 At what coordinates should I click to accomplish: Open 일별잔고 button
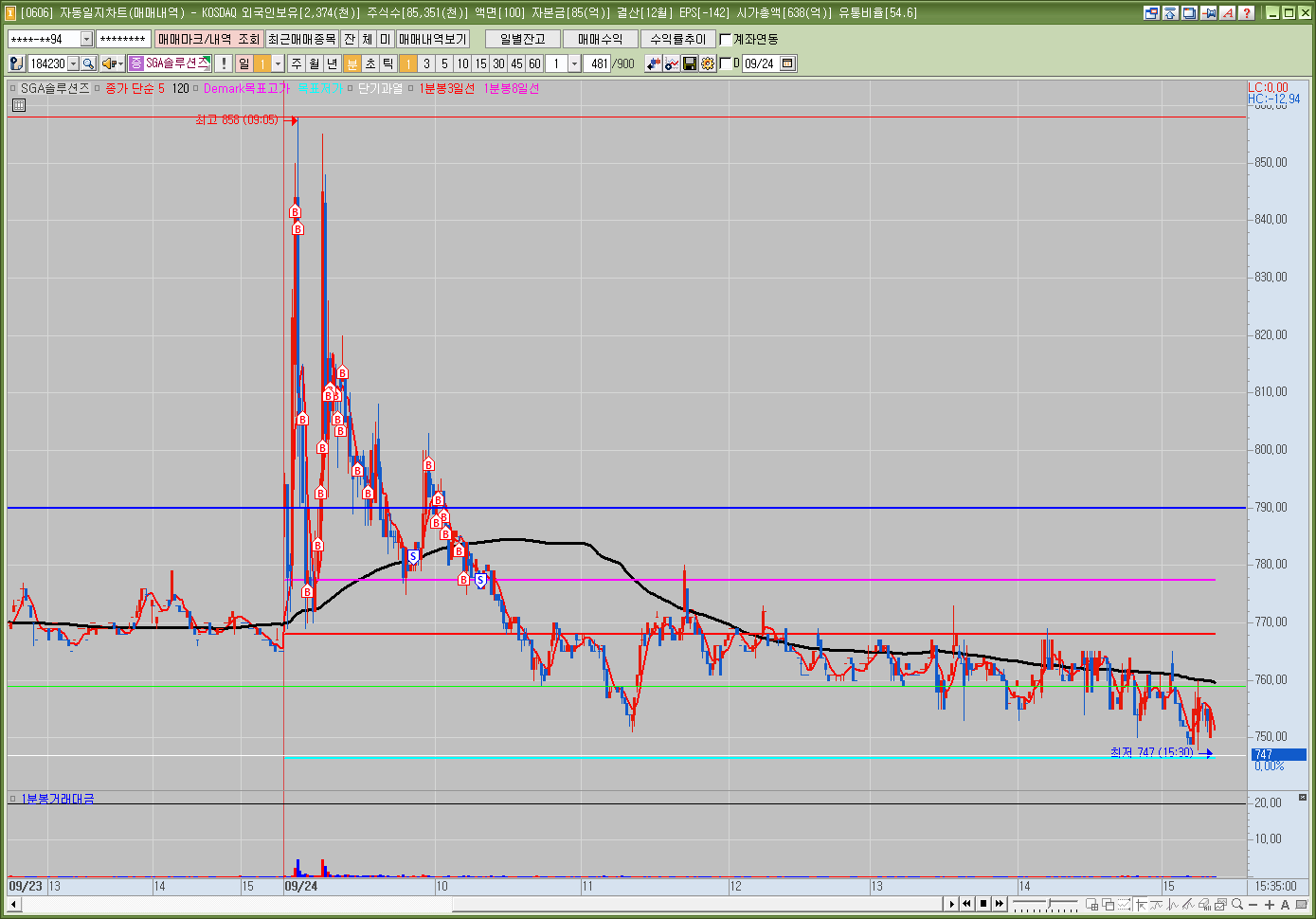(523, 39)
